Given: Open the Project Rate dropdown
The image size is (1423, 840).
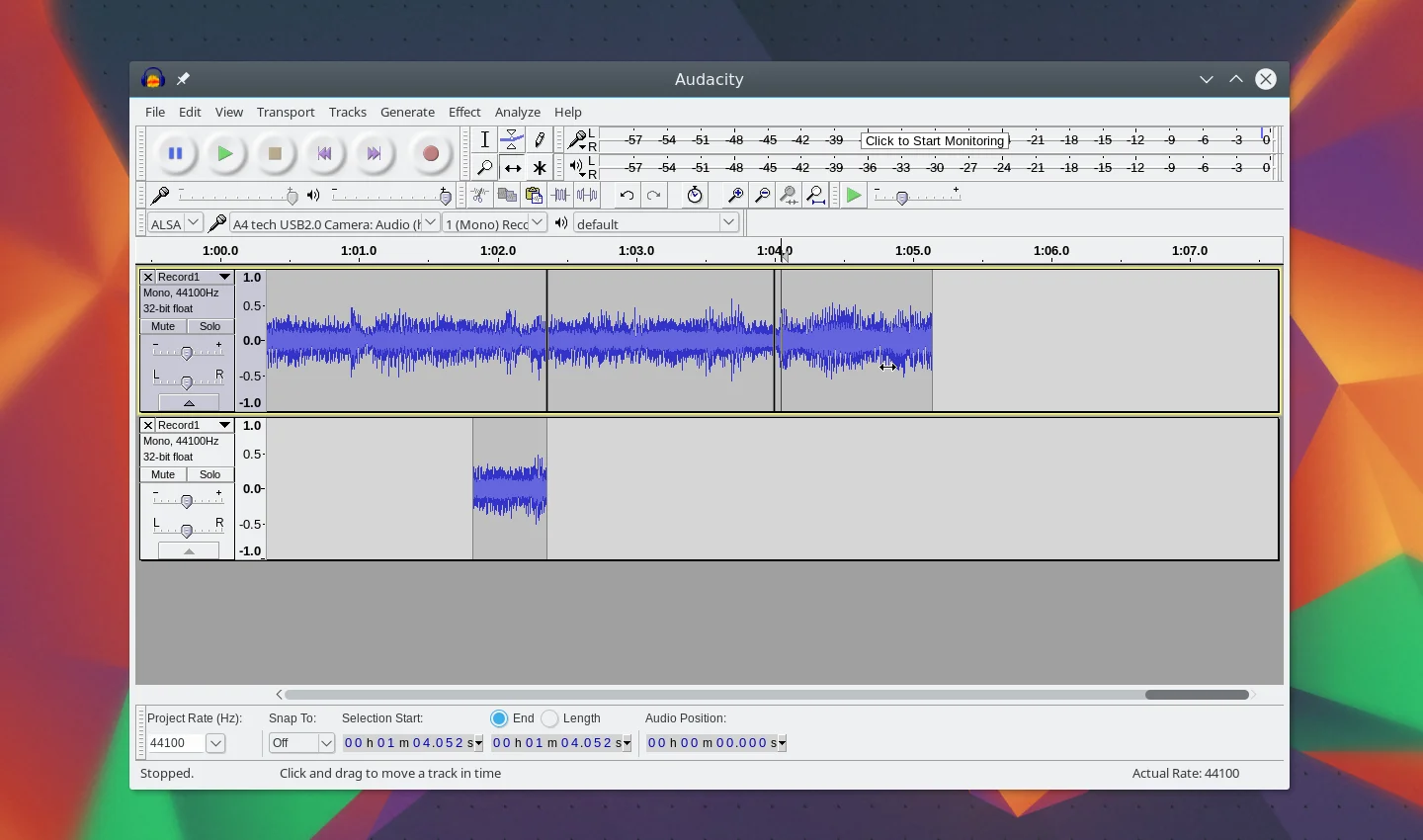Looking at the screenshot, I should [215, 743].
